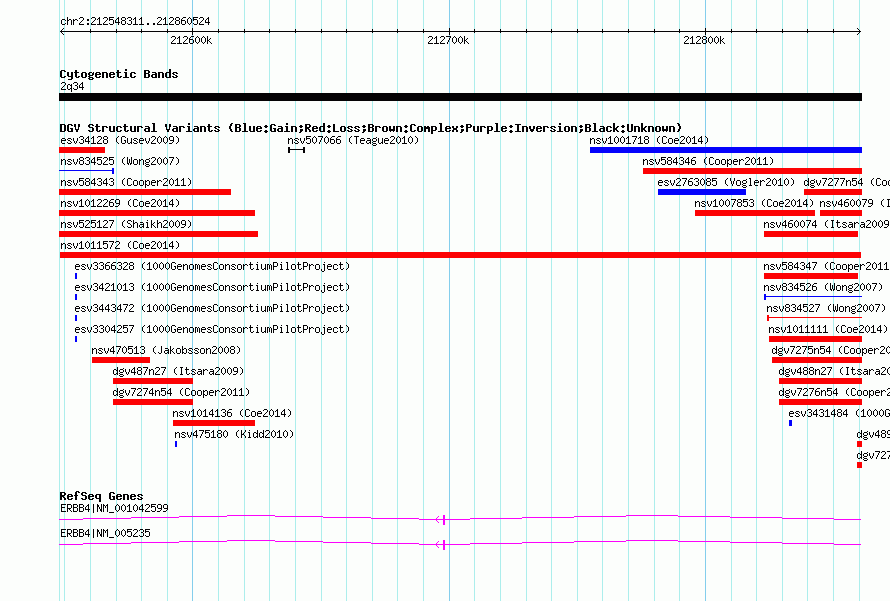Click nsv1012269 (Coe2014) label
This screenshot has width=890, height=601.
pyautogui.click(x=120, y=203)
